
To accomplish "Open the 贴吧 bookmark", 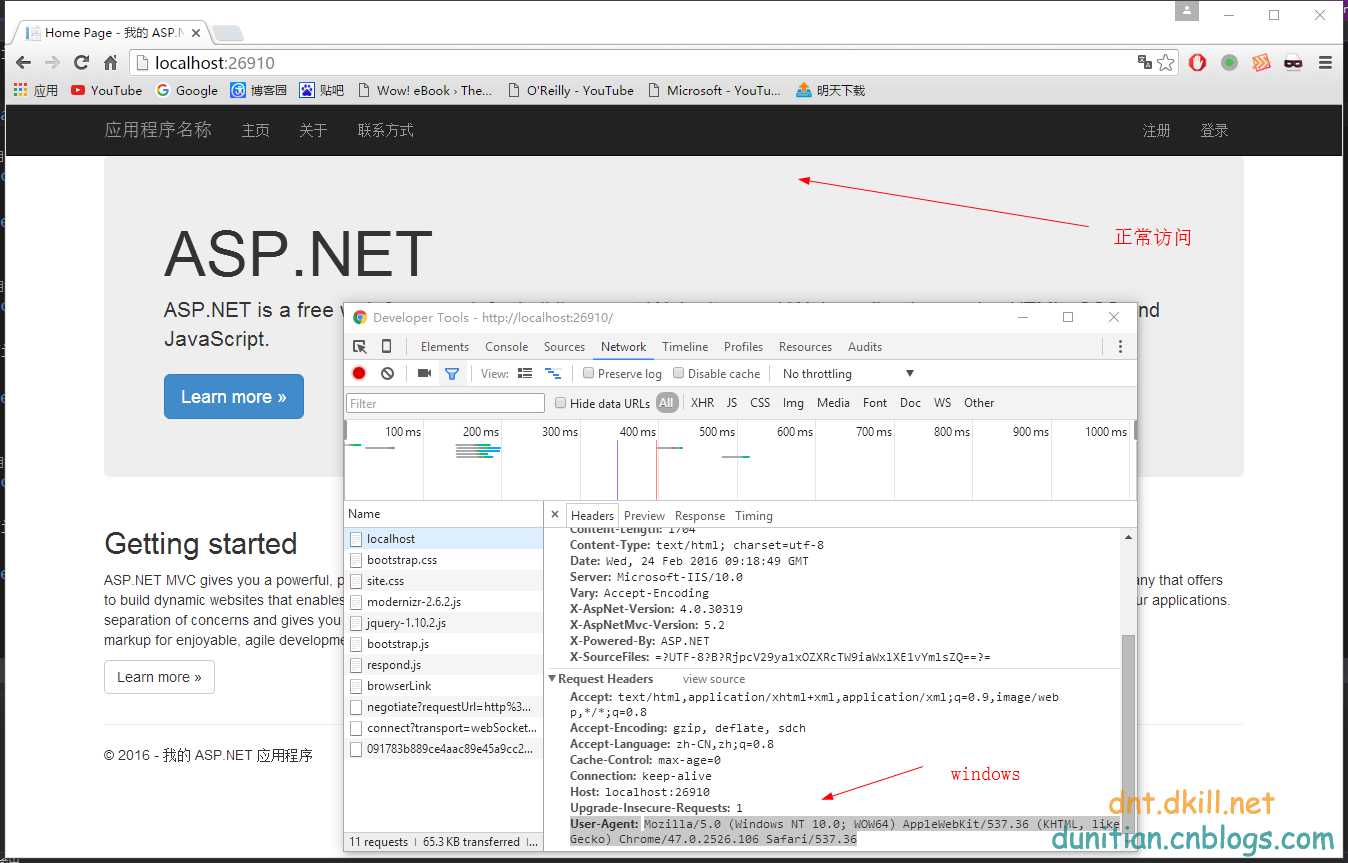I will coord(321,90).
